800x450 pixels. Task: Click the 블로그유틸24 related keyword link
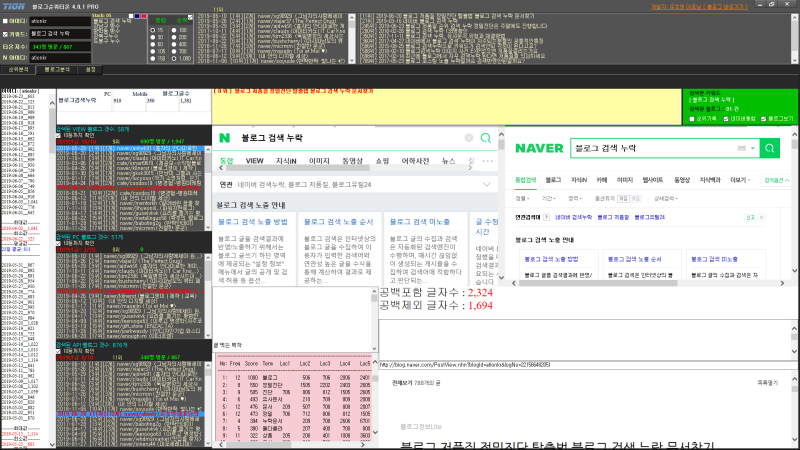pyautogui.click(x=649, y=217)
